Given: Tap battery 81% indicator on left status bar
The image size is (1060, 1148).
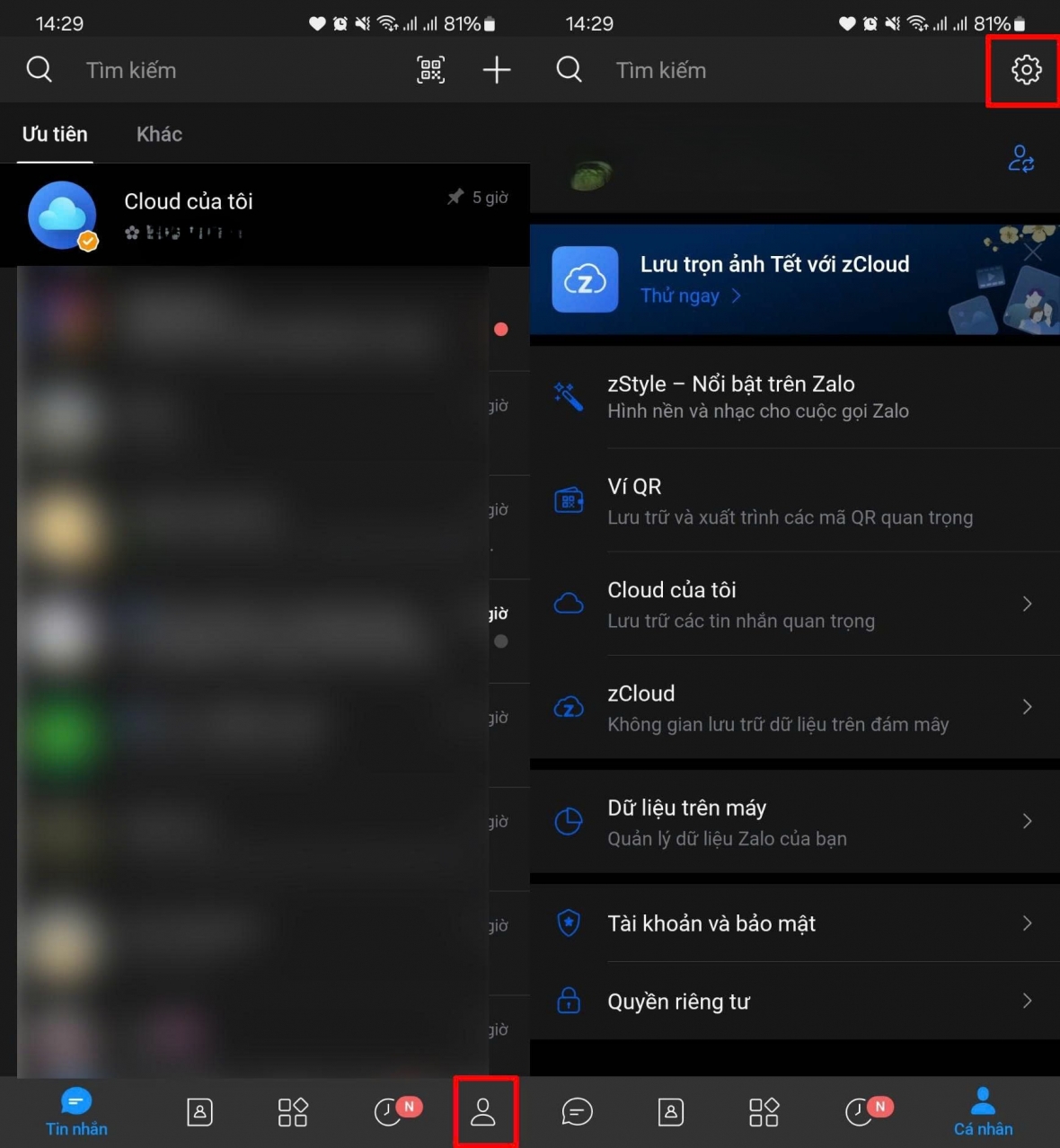Looking at the screenshot, I should (x=470, y=24).
